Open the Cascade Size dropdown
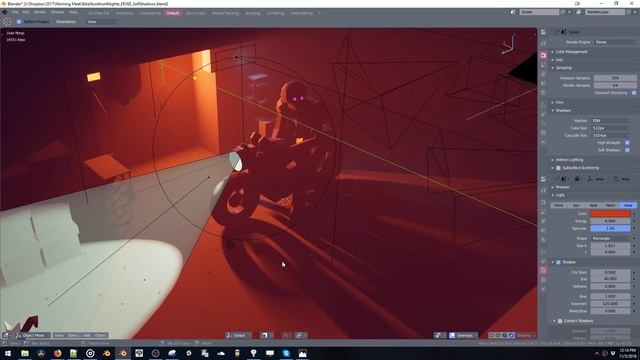640x360 pixels. (610, 136)
